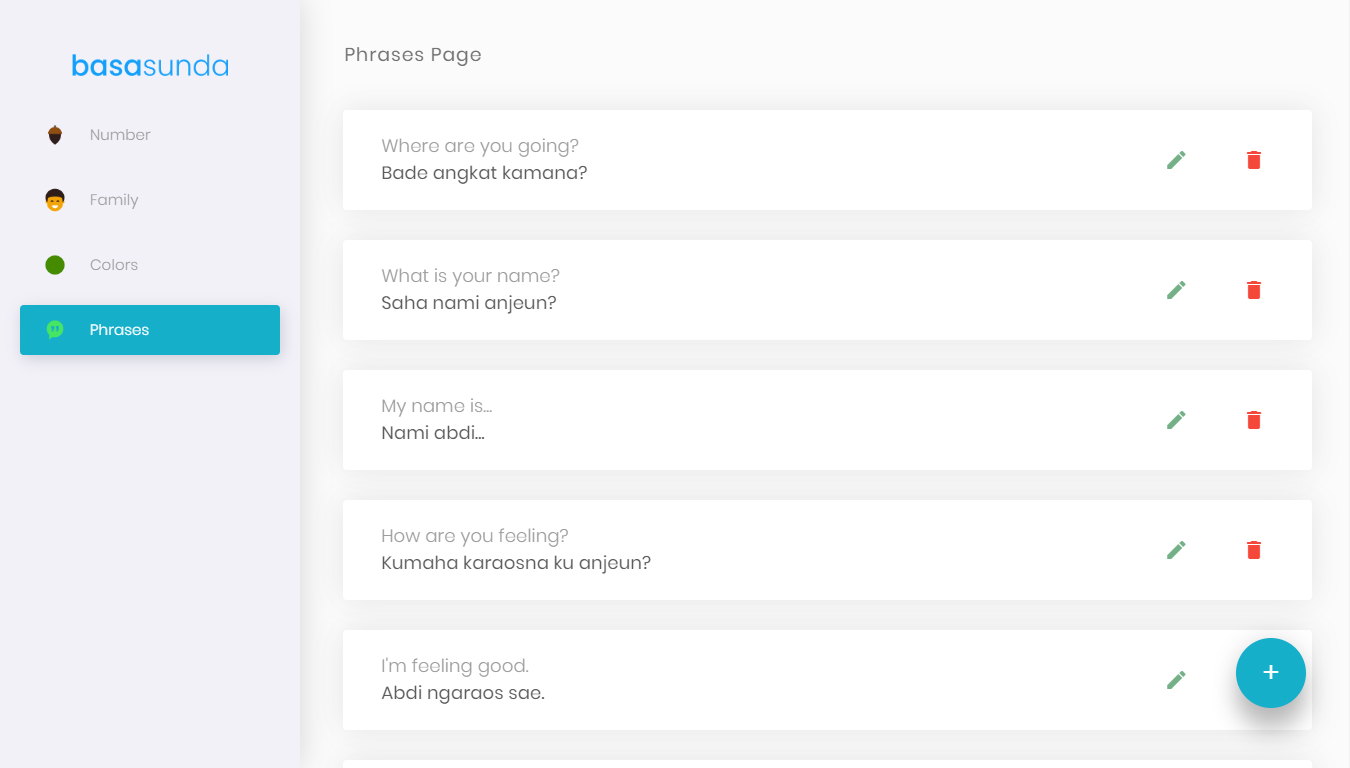Image resolution: width=1350 pixels, height=768 pixels.
Task: Delete the "Saha nami anjeun?" phrase
Action: click(1254, 290)
